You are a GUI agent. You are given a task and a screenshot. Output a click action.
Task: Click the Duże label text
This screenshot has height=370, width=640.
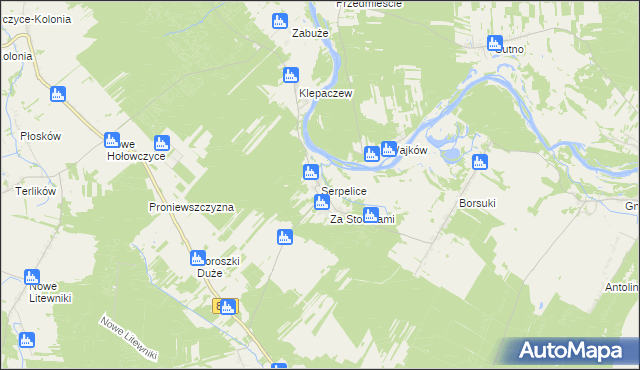pos(210,273)
